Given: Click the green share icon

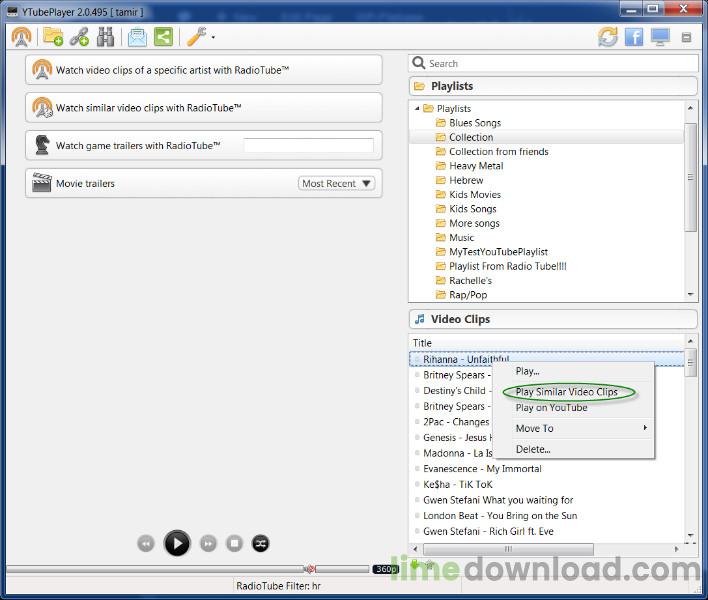Looking at the screenshot, I should 162,37.
